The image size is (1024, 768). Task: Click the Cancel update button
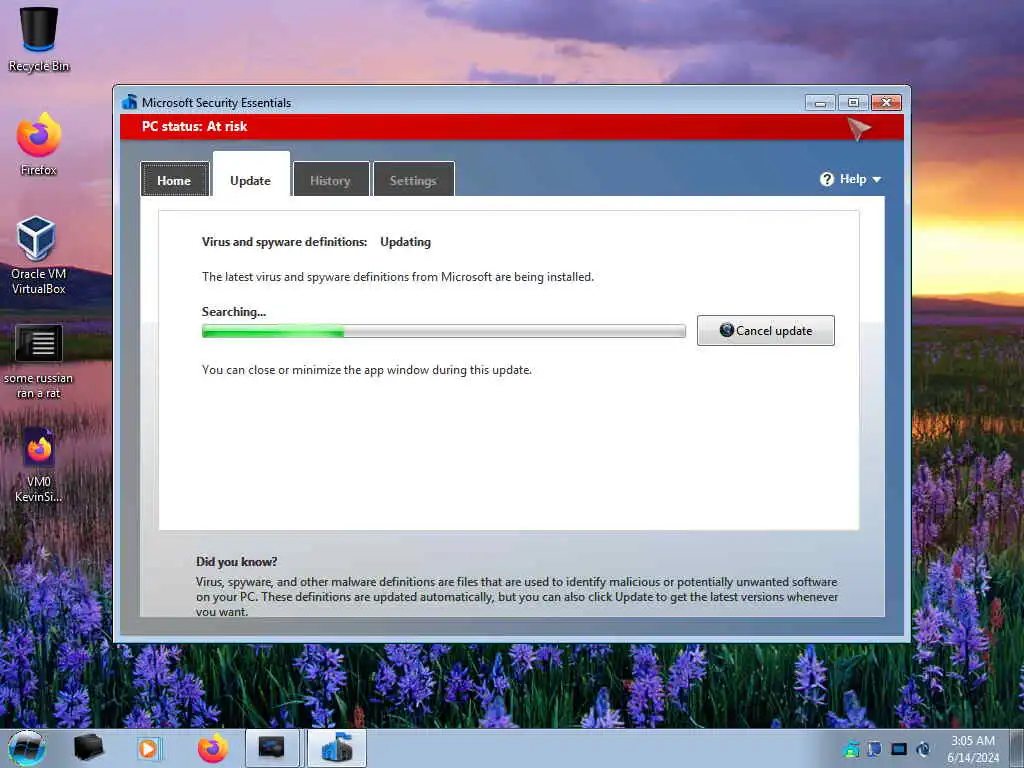(x=765, y=330)
